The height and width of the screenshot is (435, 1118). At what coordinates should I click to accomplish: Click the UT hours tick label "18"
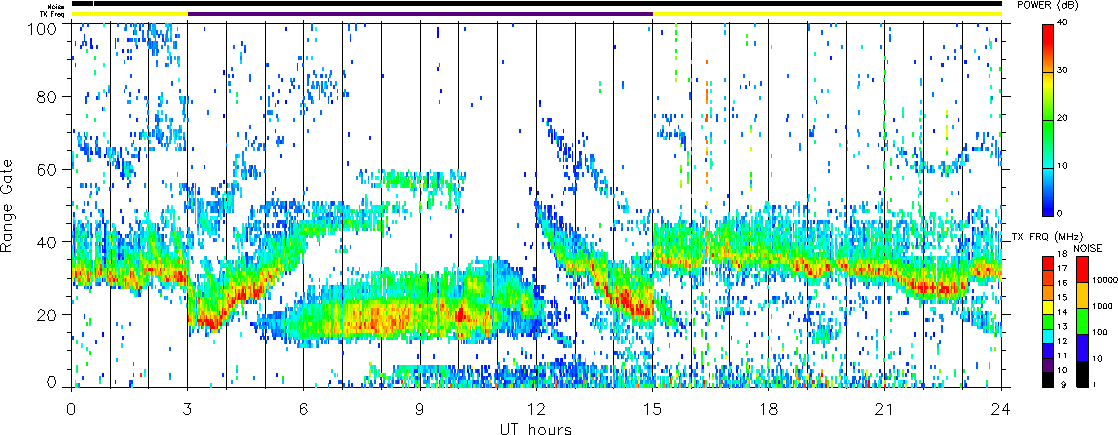[x=769, y=409]
